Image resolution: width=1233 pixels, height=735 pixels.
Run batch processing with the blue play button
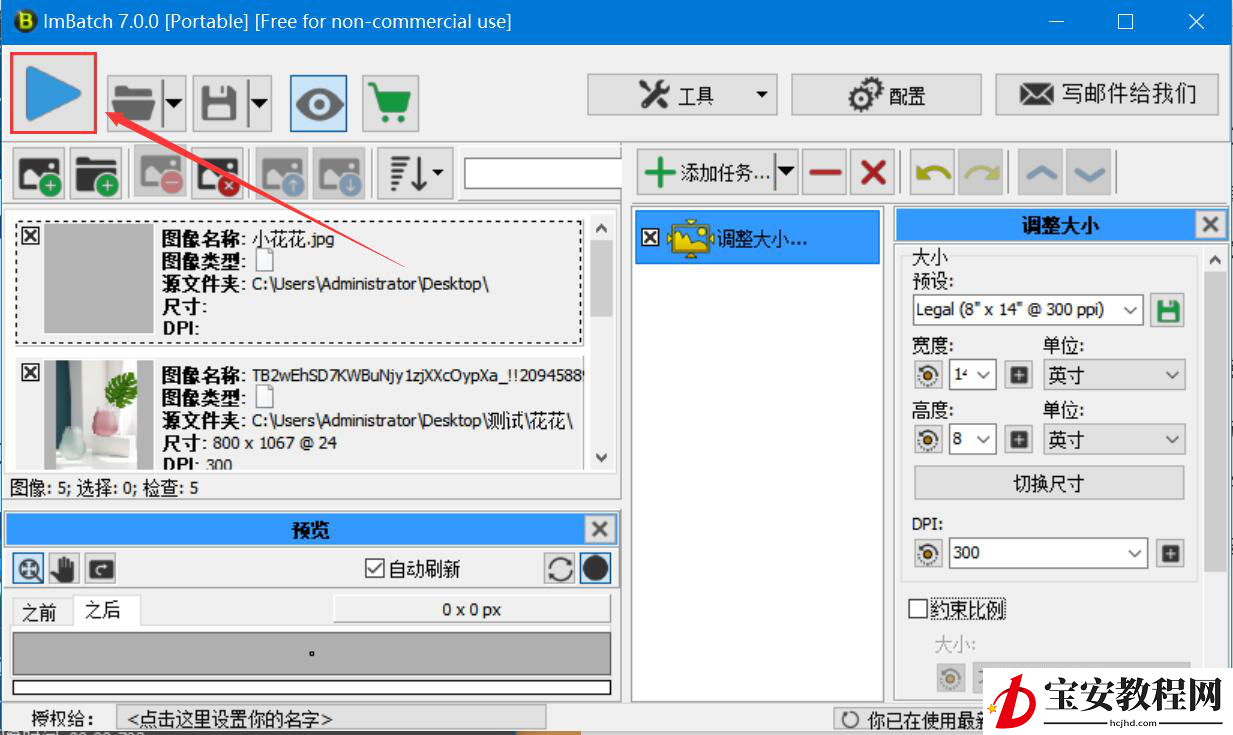[53, 93]
